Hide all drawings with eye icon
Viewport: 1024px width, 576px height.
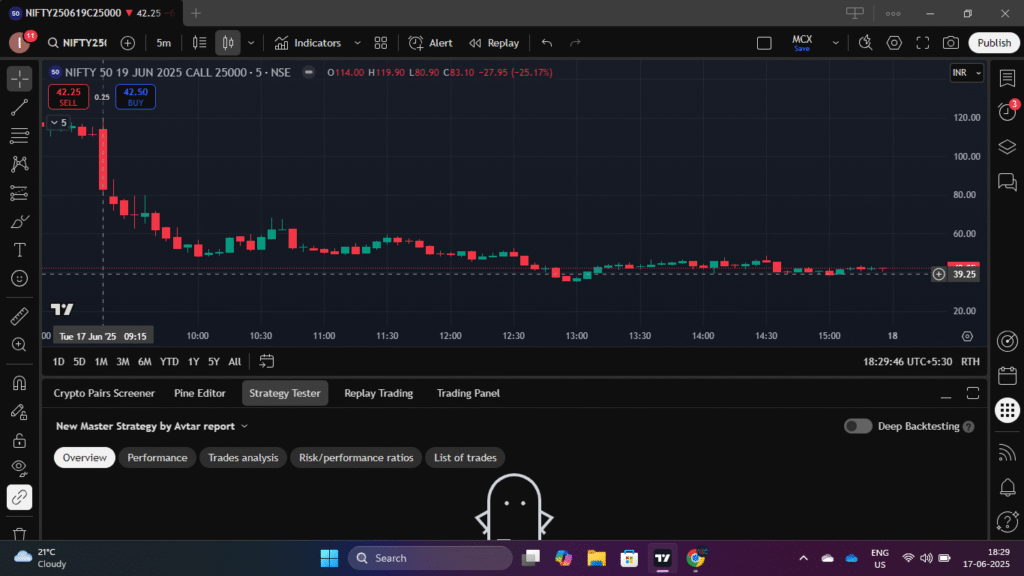click(20, 468)
